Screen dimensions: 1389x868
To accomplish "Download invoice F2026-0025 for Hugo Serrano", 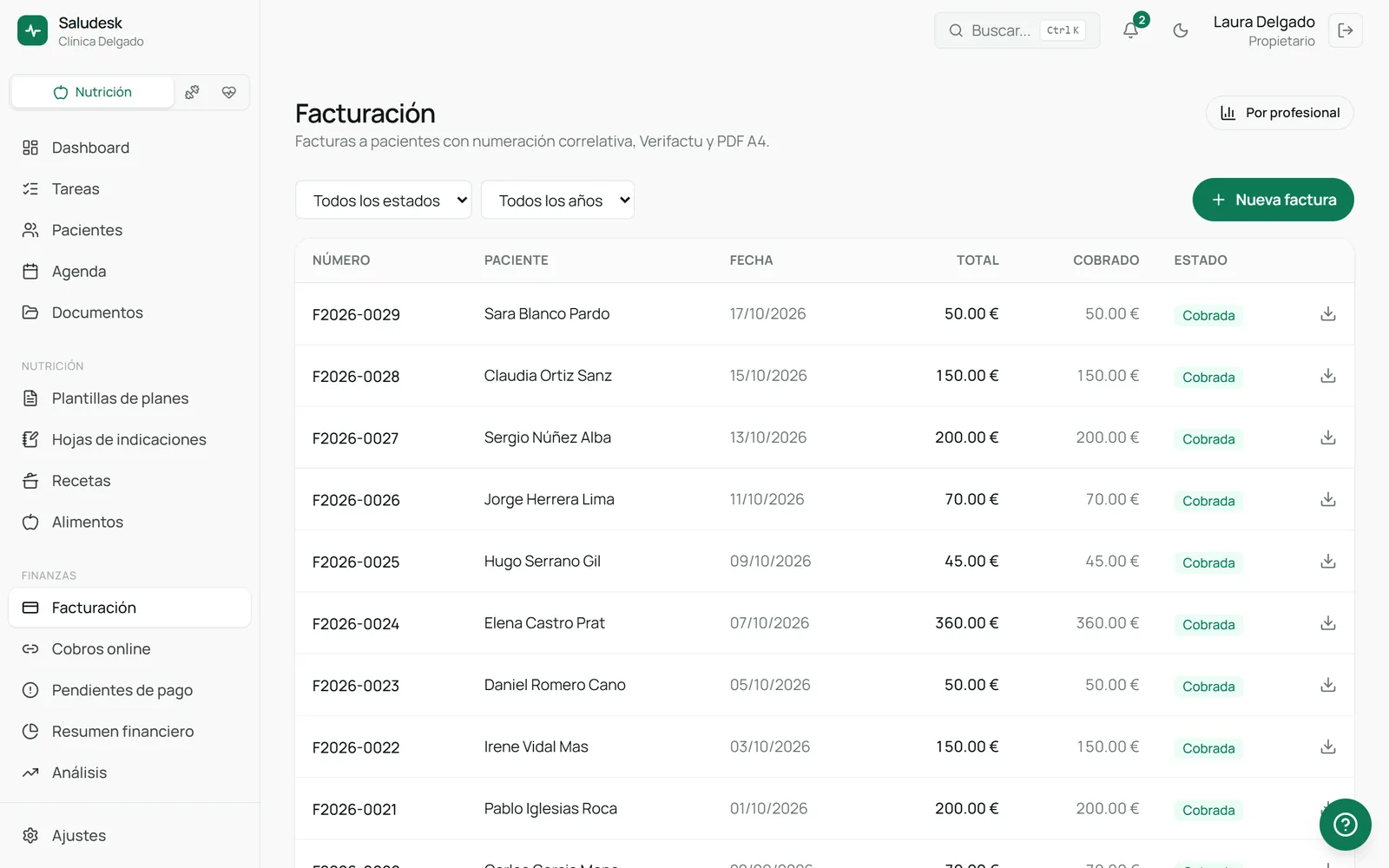I will [1327, 562].
